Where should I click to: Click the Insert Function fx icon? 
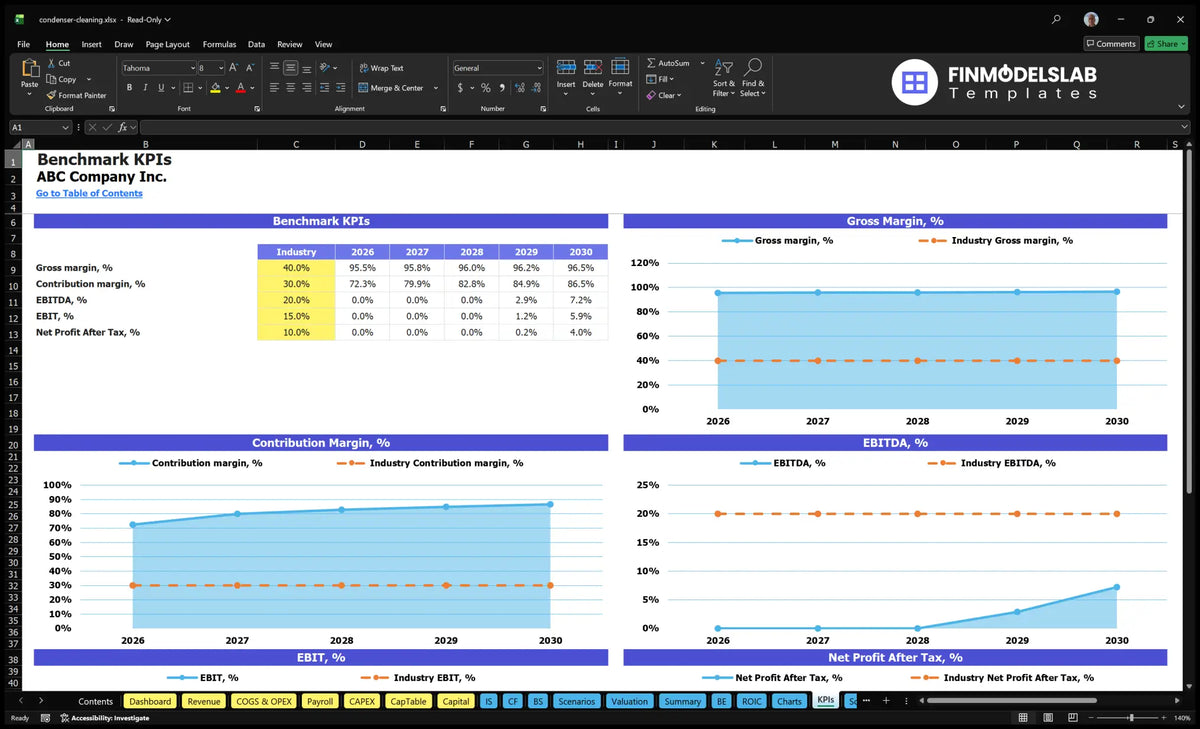pos(122,127)
